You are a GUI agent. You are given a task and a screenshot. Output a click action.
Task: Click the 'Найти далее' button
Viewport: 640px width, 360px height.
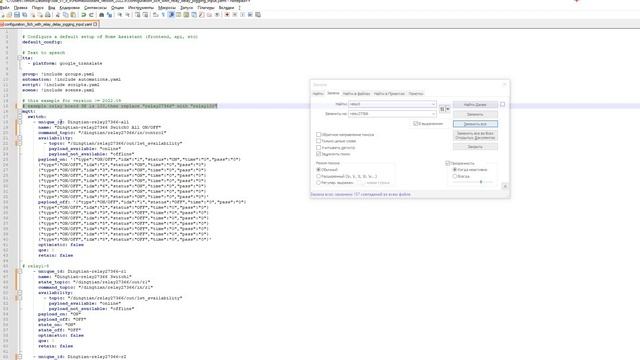point(475,104)
